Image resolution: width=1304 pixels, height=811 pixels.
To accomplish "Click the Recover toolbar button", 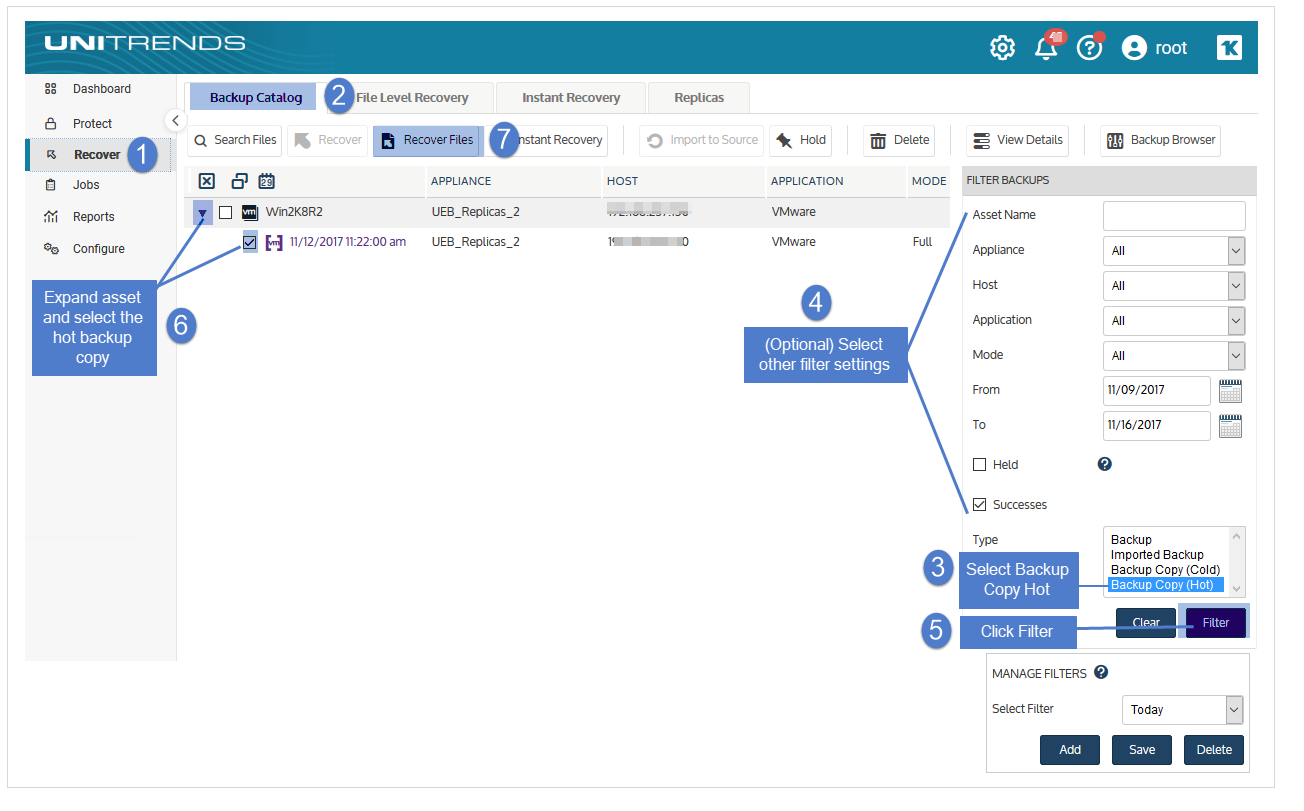I will [x=328, y=140].
